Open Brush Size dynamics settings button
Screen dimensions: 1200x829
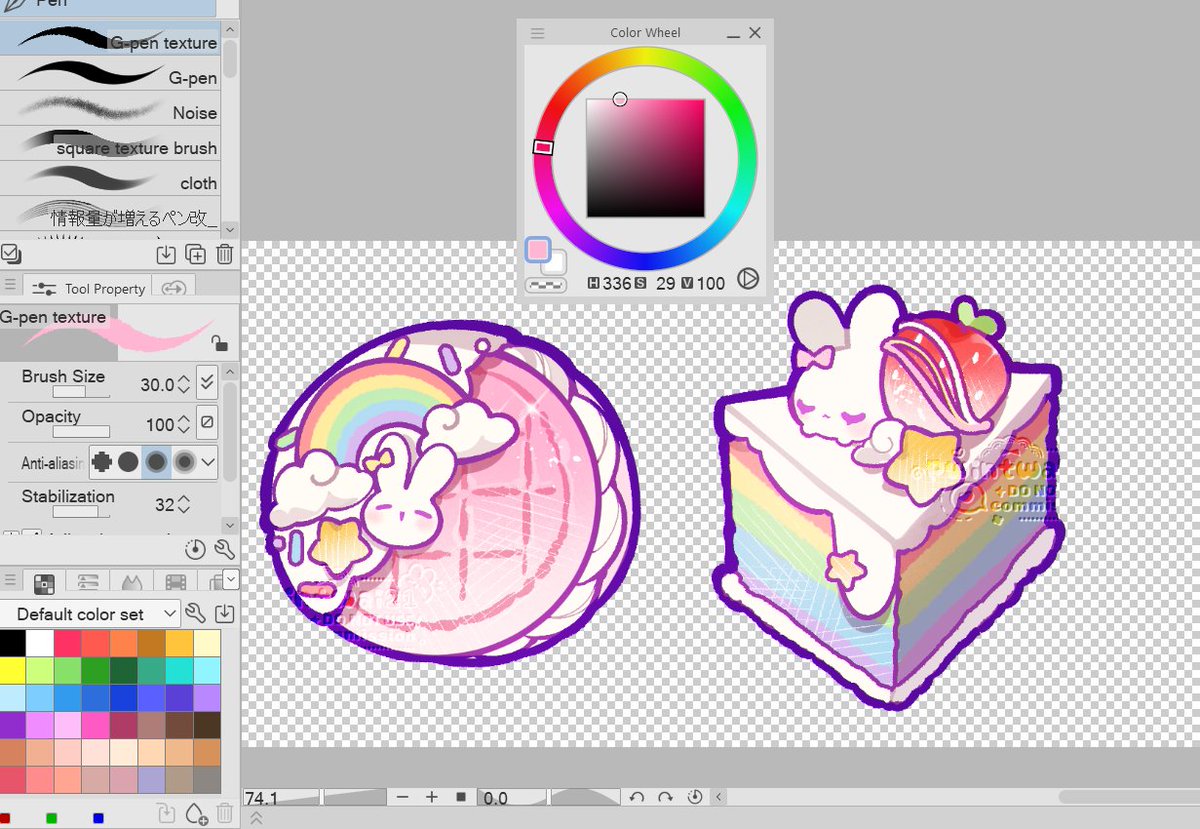tap(207, 382)
